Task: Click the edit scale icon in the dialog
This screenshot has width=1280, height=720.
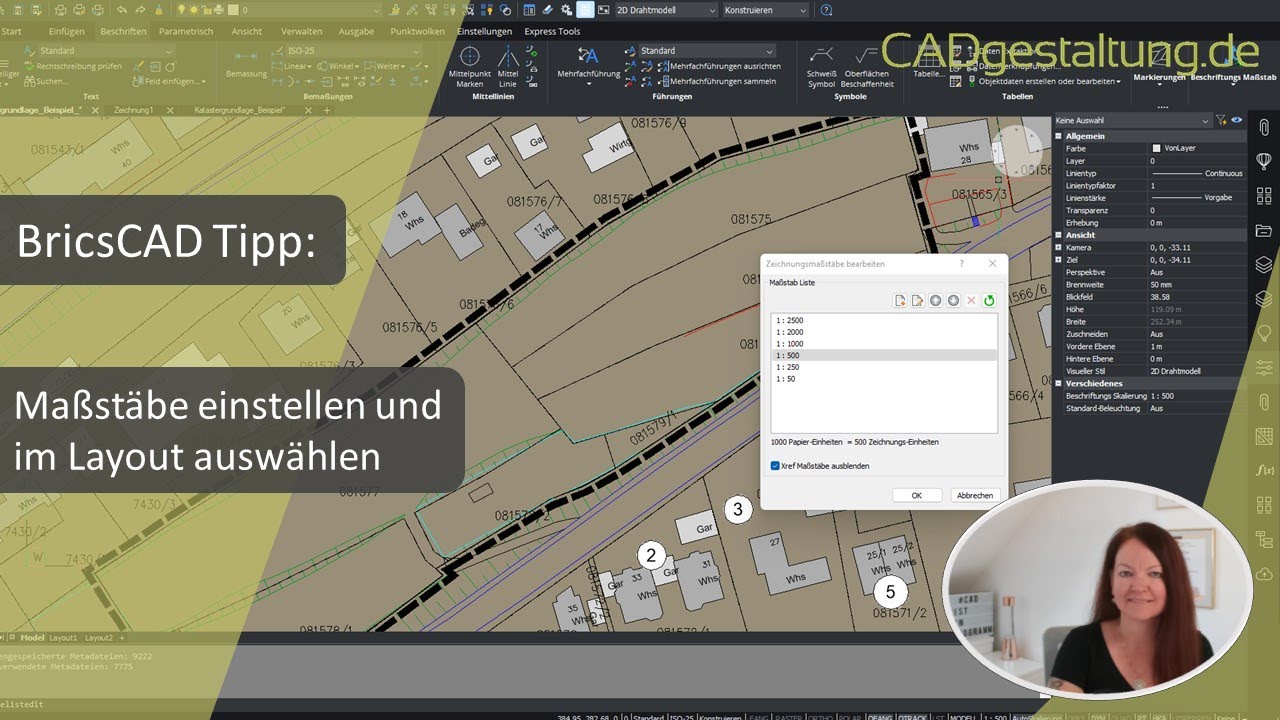Action: tap(917, 300)
